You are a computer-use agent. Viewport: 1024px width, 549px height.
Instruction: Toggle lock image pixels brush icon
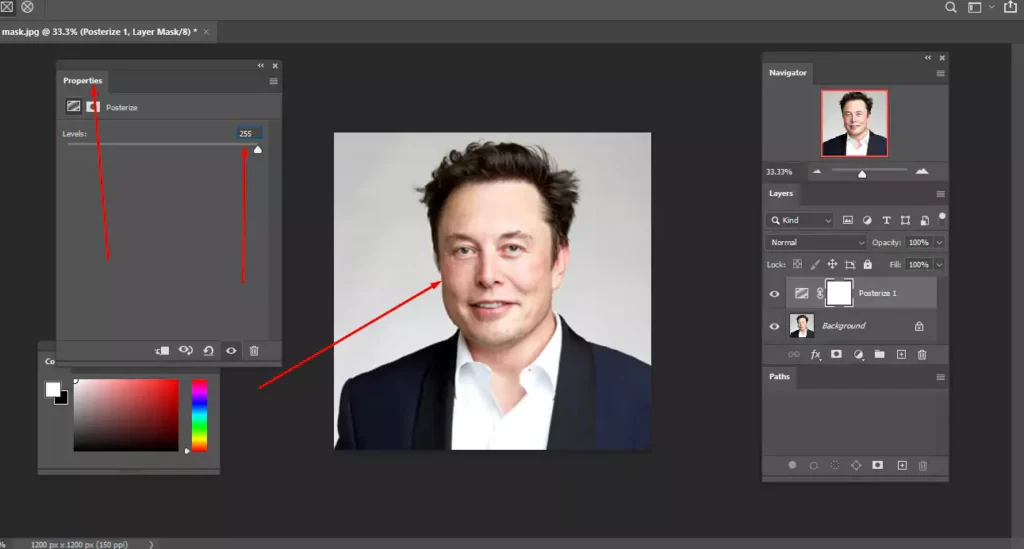(x=814, y=264)
